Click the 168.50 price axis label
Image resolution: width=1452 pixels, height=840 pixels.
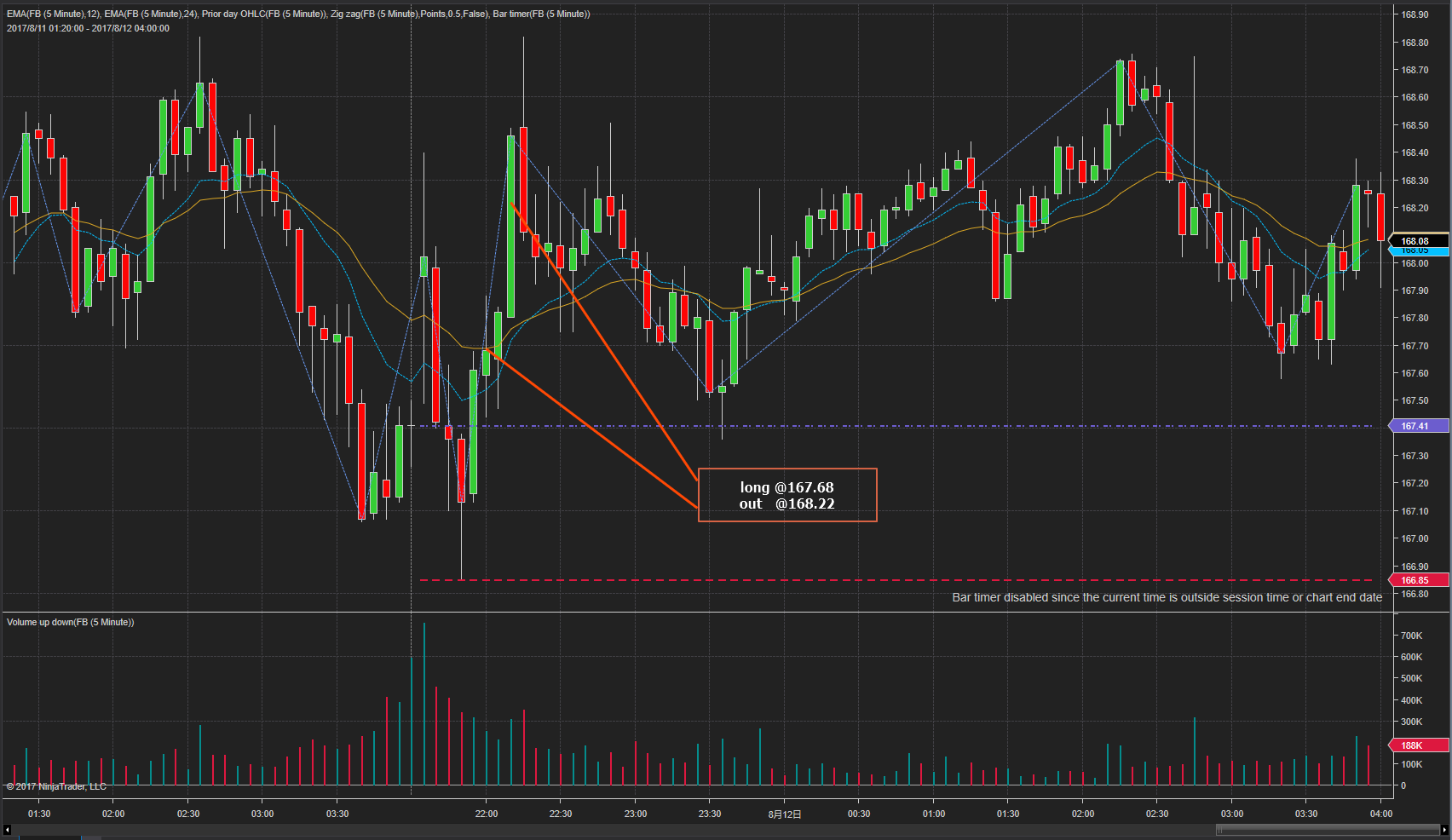[x=1415, y=125]
